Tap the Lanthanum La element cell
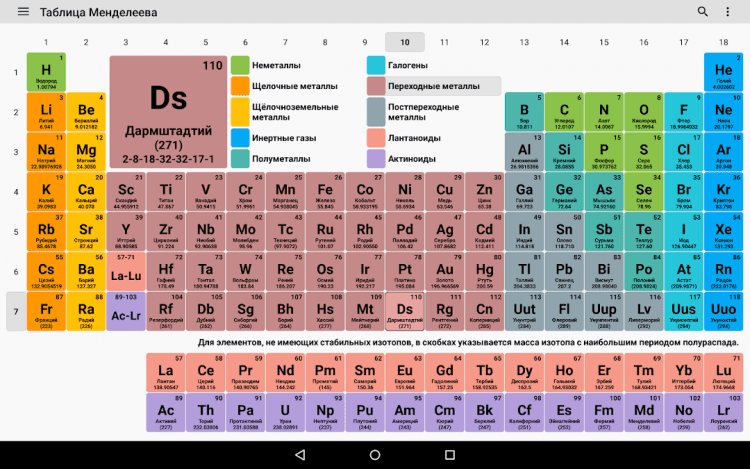The height and width of the screenshot is (469, 750). pos(165,373)
